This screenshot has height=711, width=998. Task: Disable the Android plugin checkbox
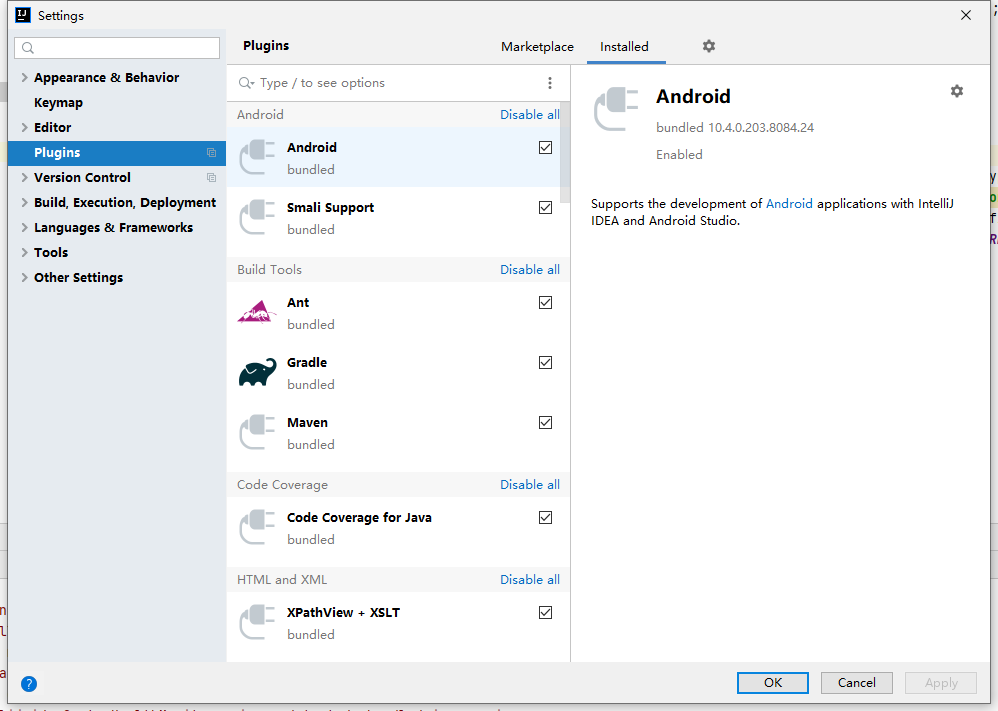click(545, 148)
